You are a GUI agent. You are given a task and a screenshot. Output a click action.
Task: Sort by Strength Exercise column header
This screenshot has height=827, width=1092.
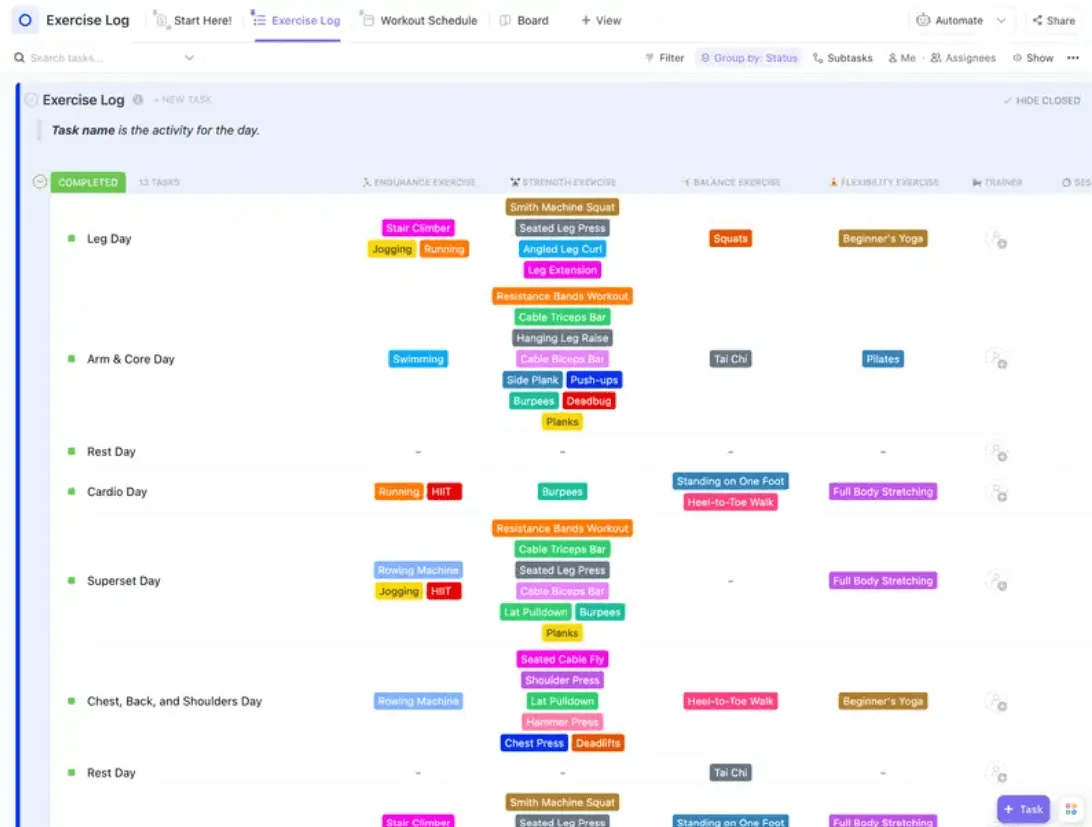point(563,183)
